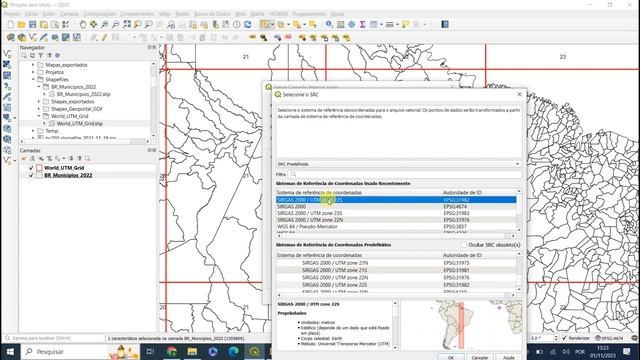The image size is (640, 360).
Task: Select SIRGAS 2000 / UTM zone 23S recent row
Action: (396, 213)
